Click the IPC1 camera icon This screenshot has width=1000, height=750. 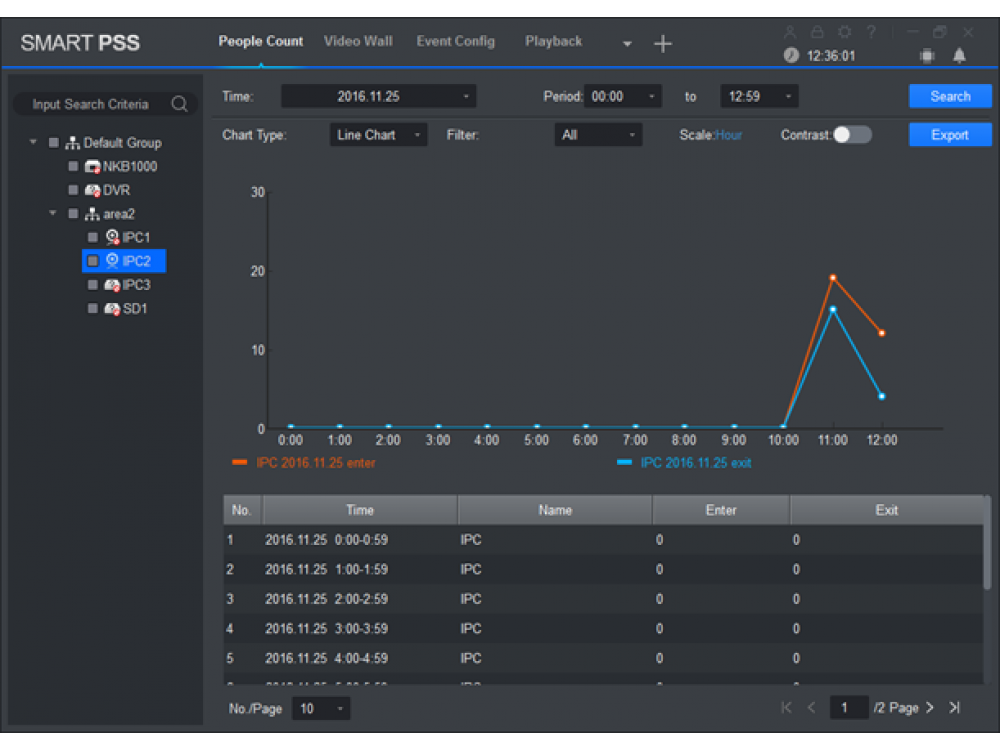(x=111, y=237)
